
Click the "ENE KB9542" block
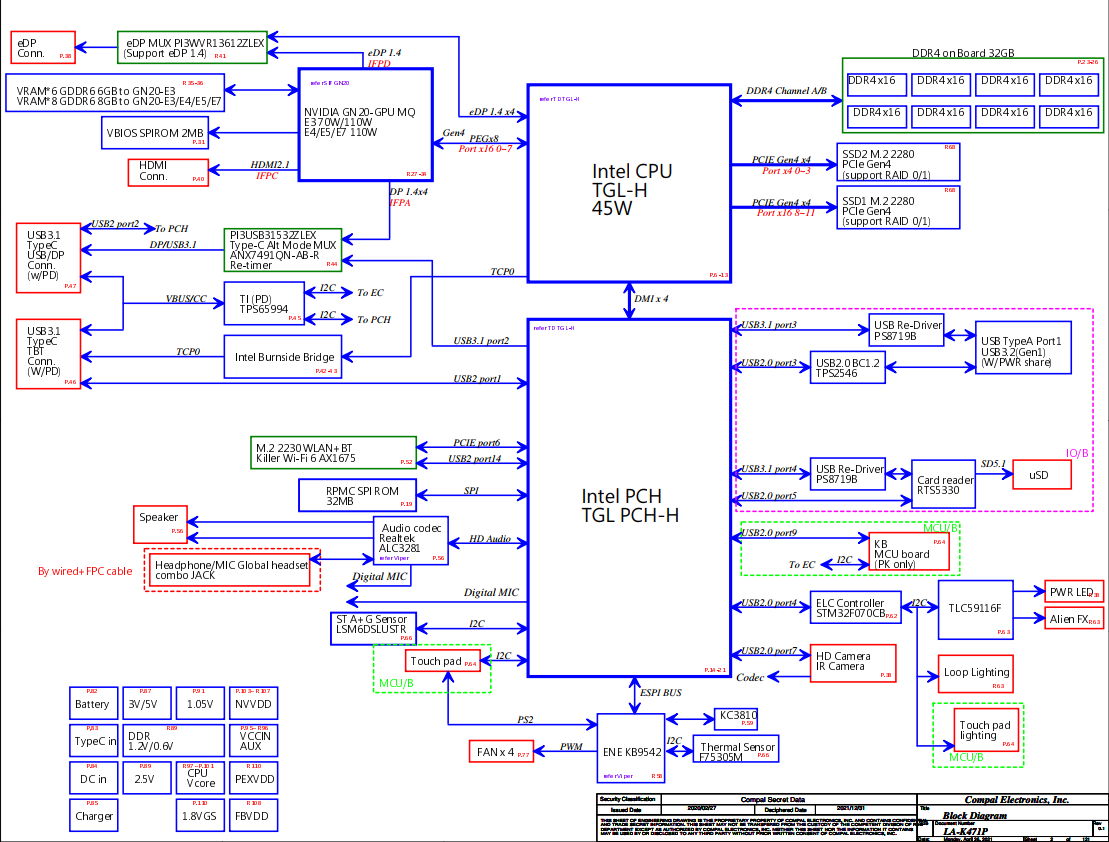tap(631, 748)
